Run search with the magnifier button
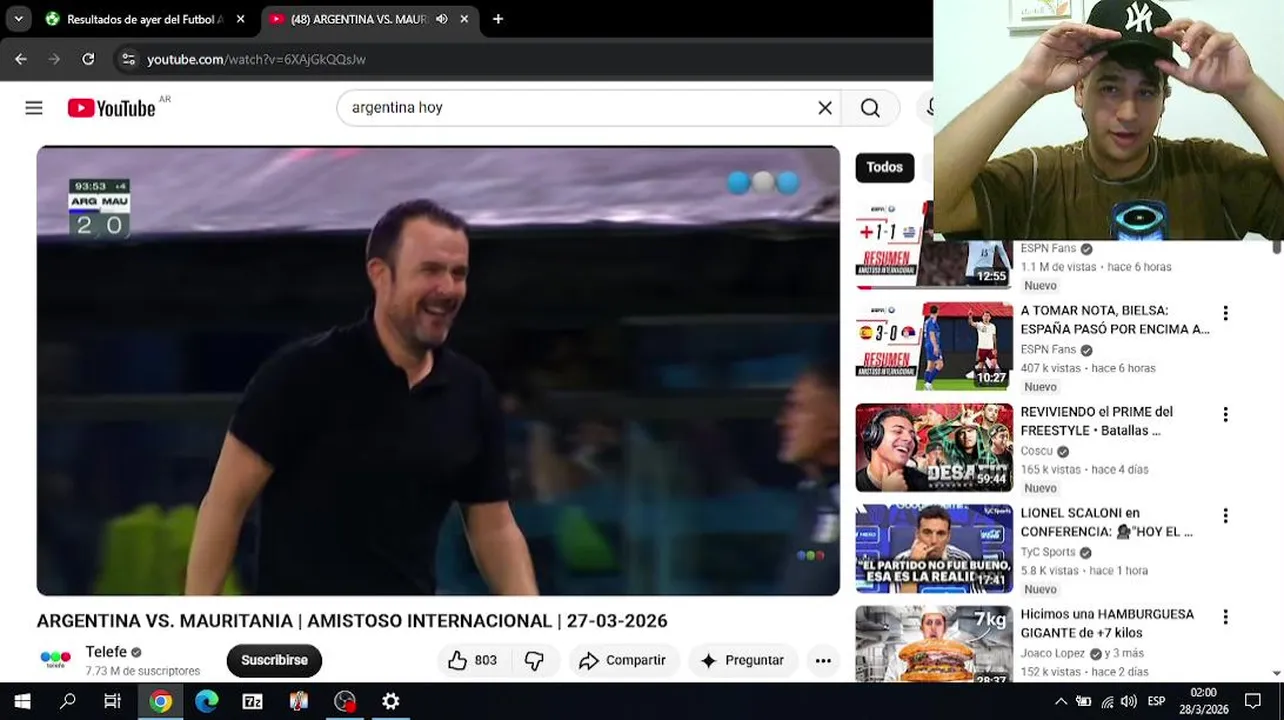The height and width of the screenshot is (720, 1284). (x=870, y=108)
